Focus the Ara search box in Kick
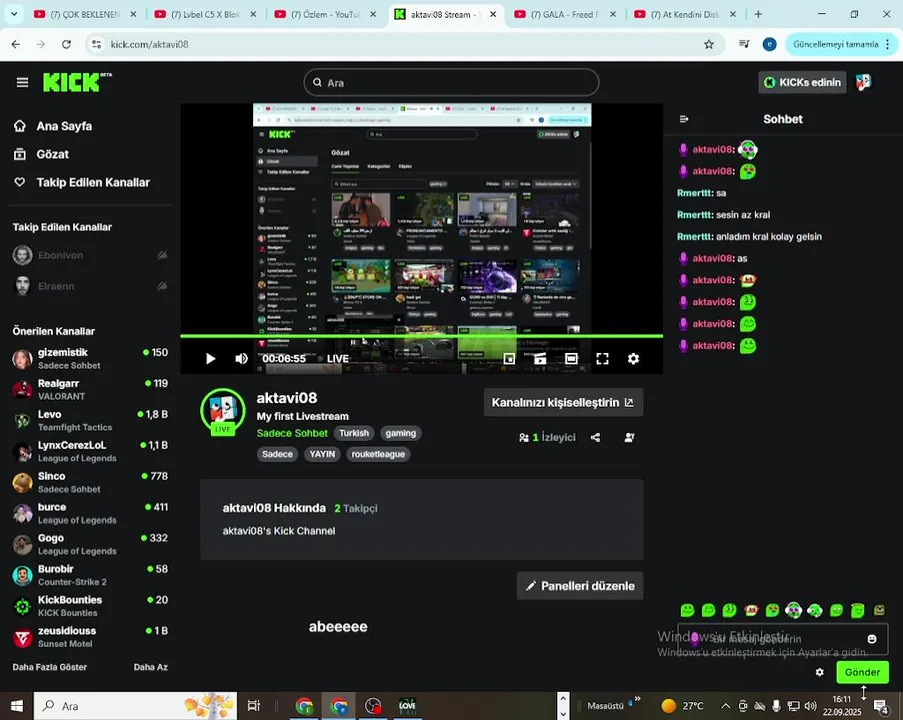Image resolution: width=903 pixels, height=720 pixels. pos(451,83)
